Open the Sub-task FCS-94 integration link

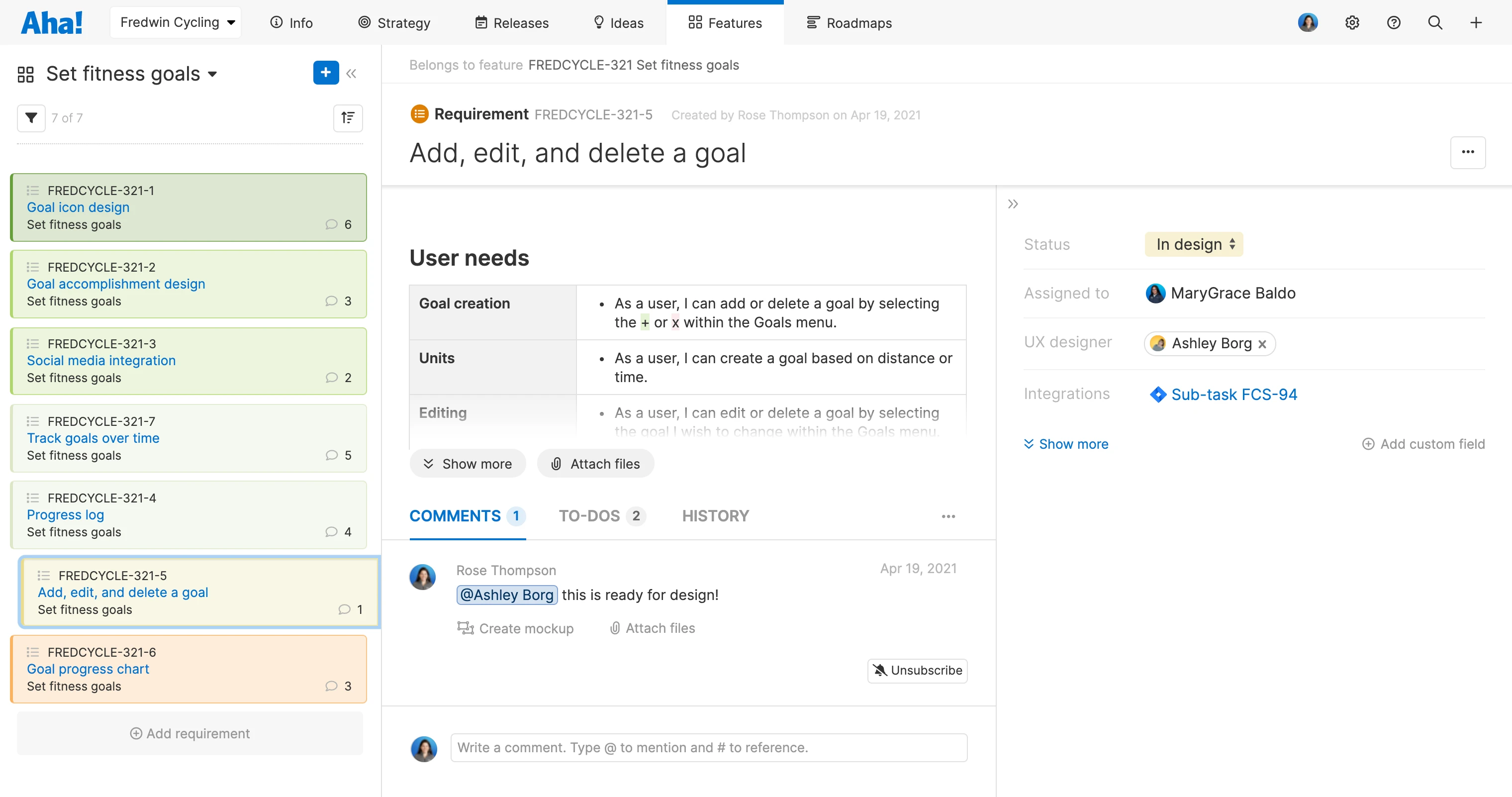coord(1233,394)
